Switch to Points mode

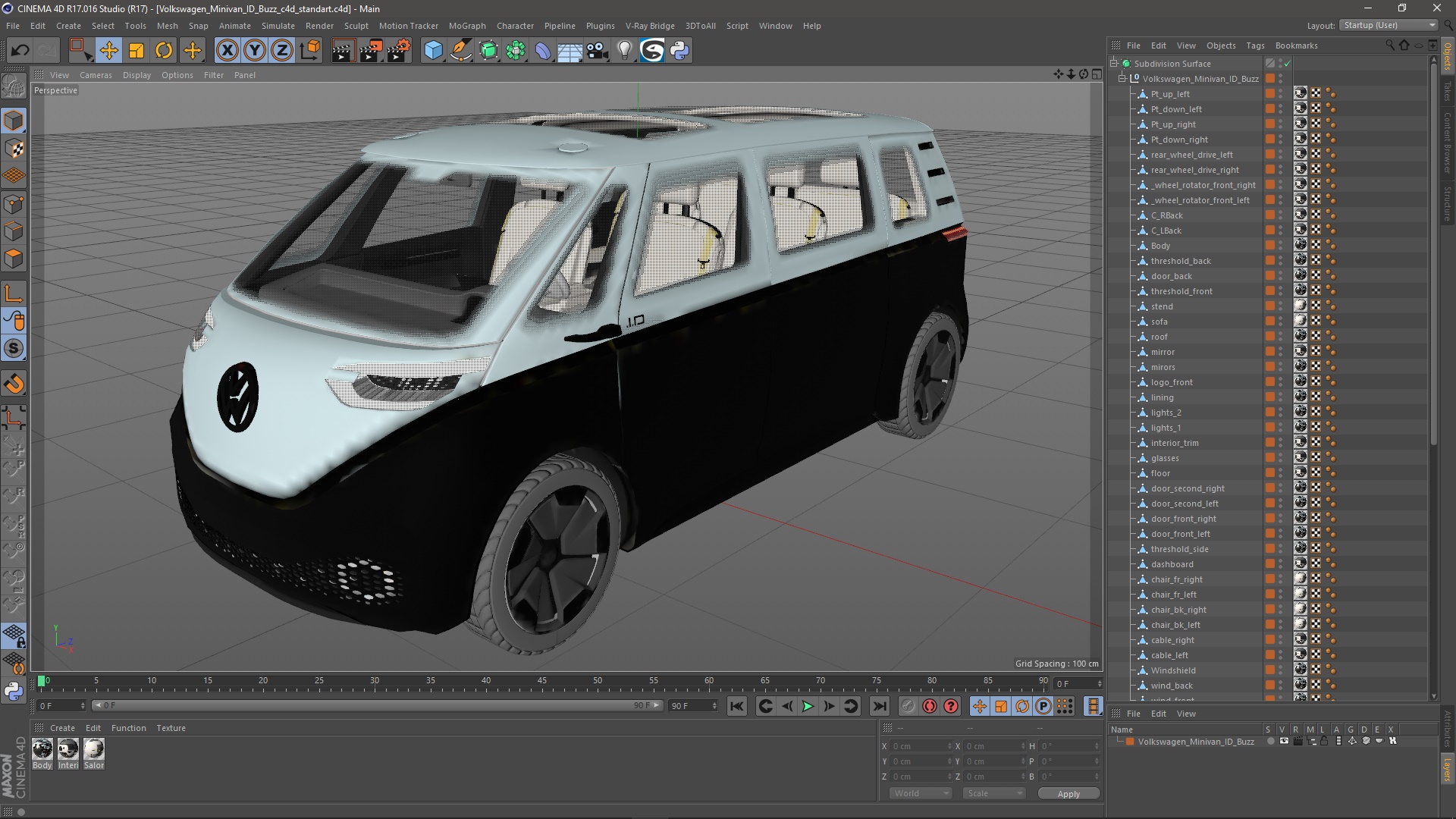(x=14, y=204)
